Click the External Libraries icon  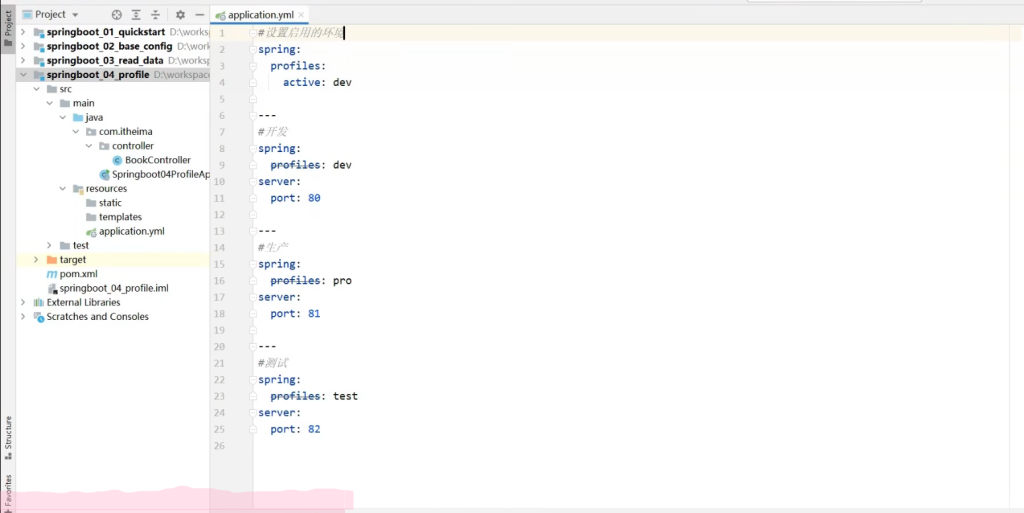click(39, 302)
